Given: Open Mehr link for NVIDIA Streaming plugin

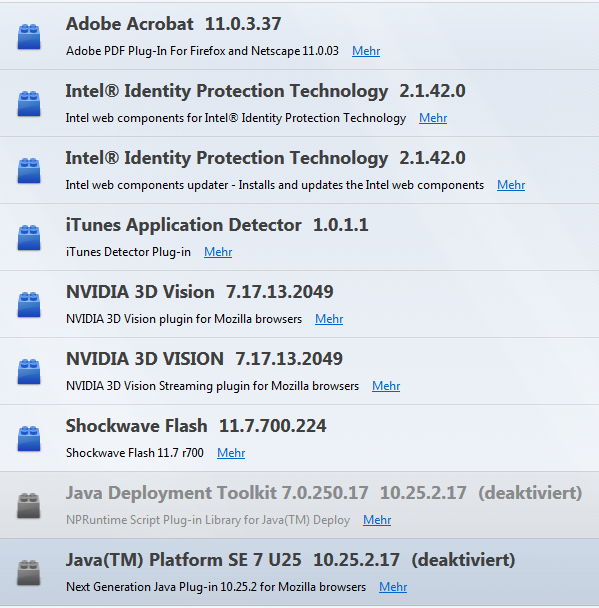Looking at the screenshot, I should [386, 386].
